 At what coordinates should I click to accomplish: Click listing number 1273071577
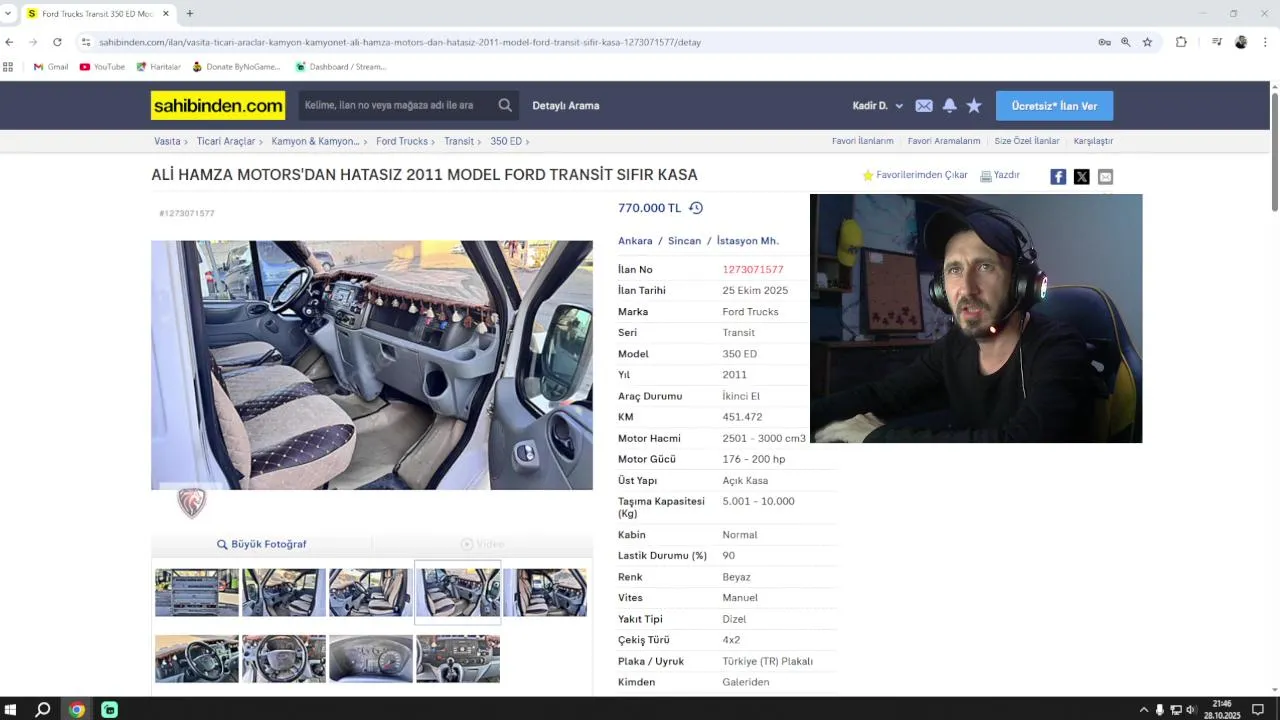click(x=753, y=270)
